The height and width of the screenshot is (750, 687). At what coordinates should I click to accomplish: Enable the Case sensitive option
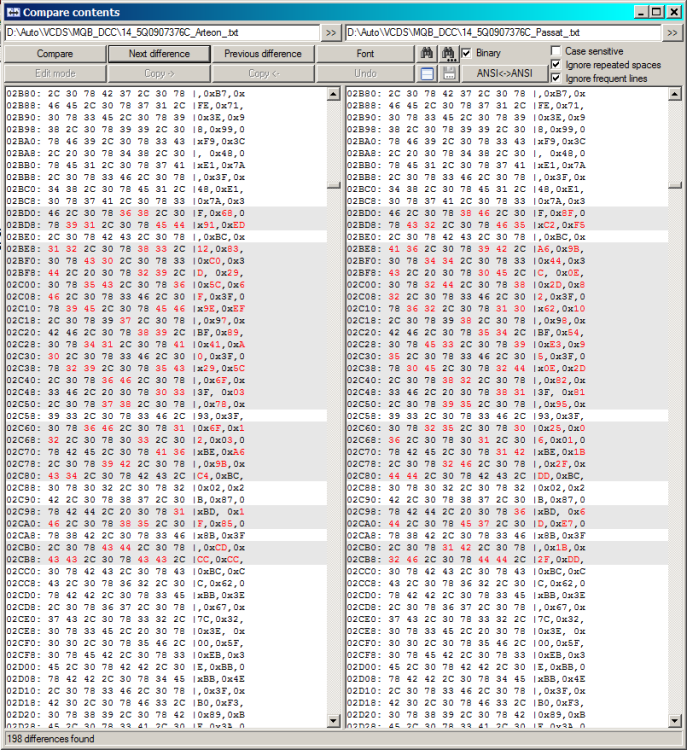pyautogui.click(x=556, y=51)
